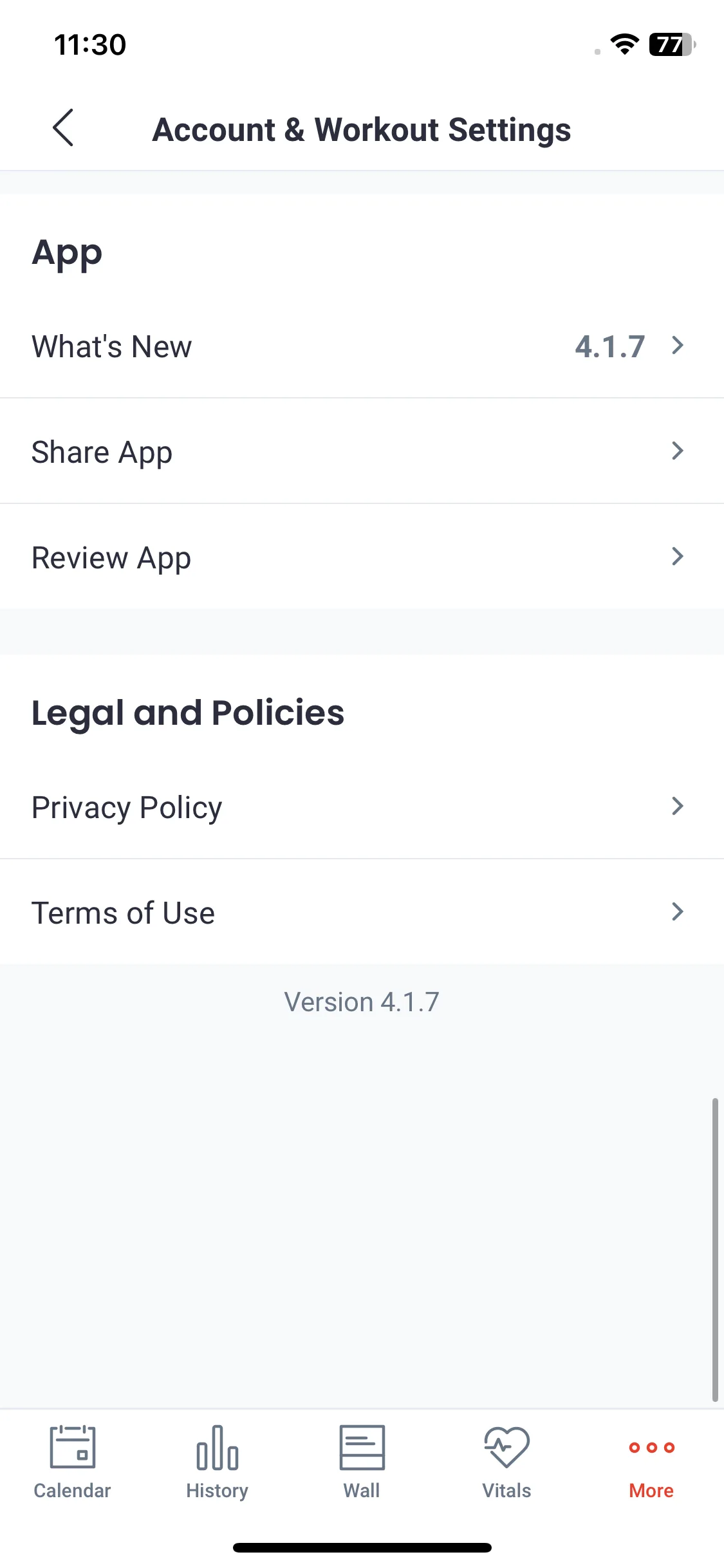Open the Vitals heart icon
The height and width of the screenshot is (1568, 724).
(x=507, y=1448)
